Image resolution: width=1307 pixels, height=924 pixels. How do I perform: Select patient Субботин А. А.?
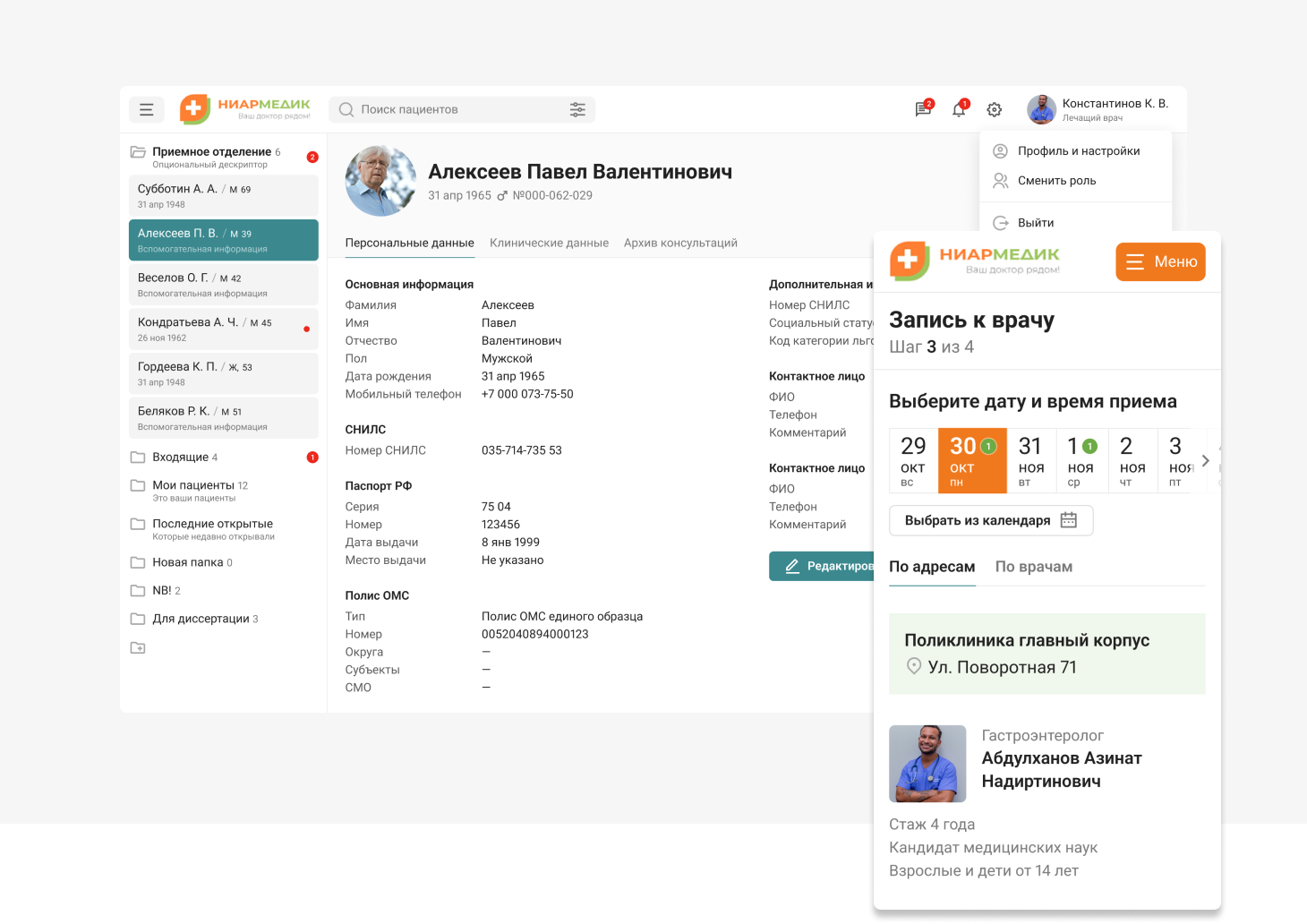[224, 195]
